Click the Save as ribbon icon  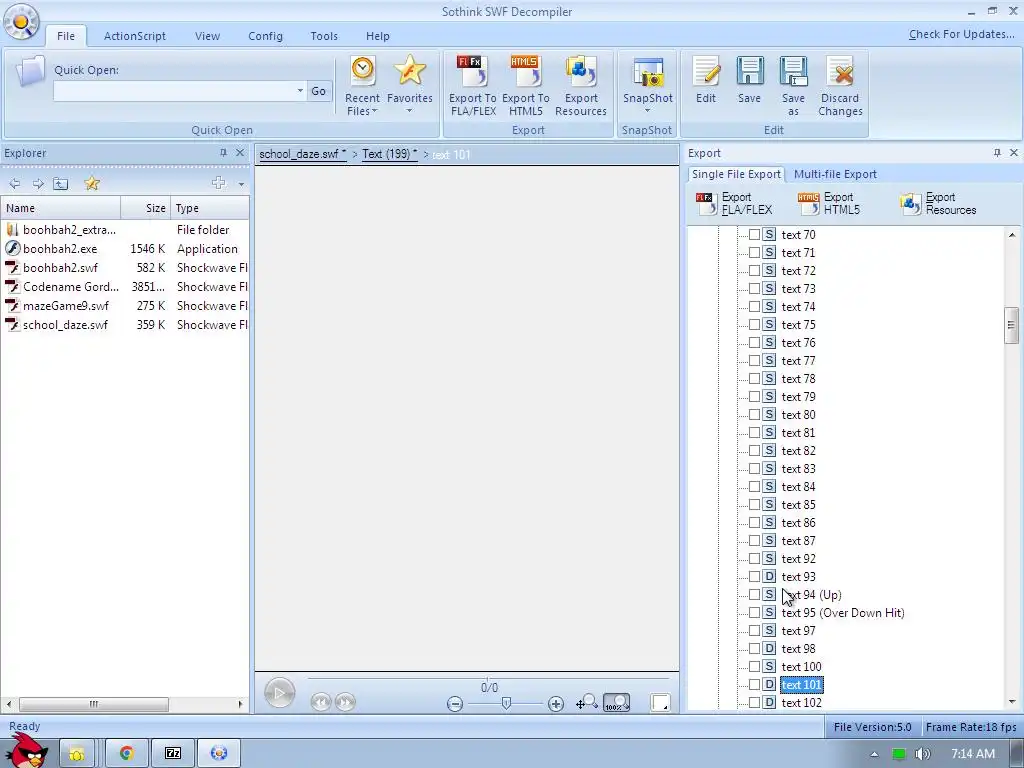pos(793,86)
